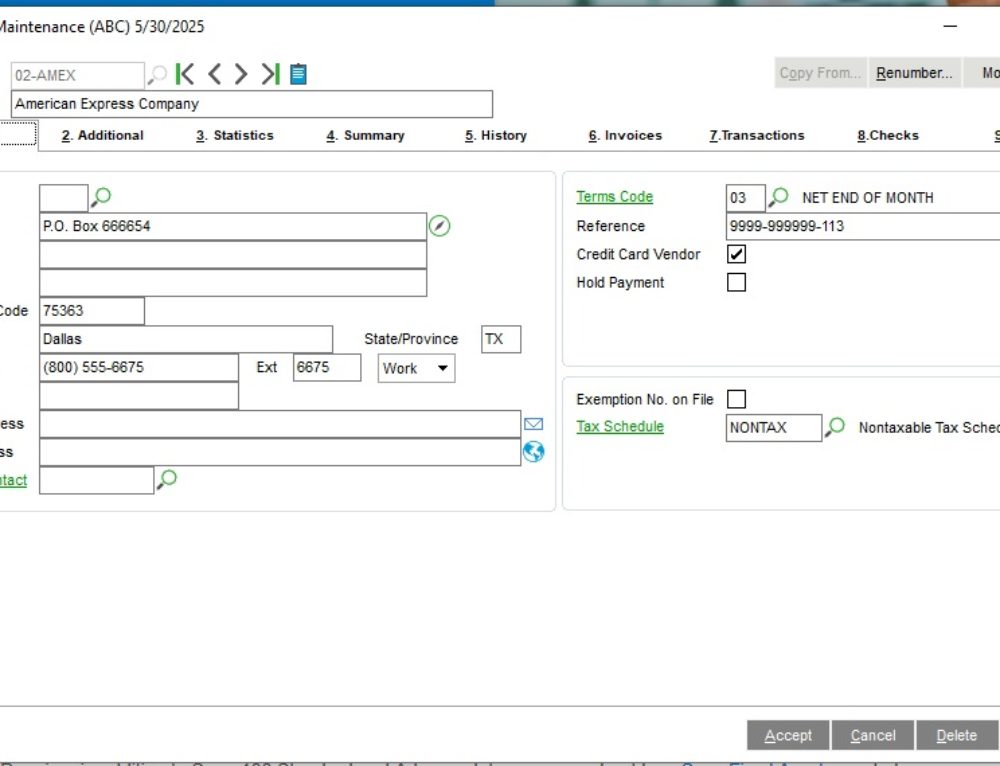The height and width of the screenshot is (766, 1000).
Task: Go to the next vendor record
Action: pyautogui.click(x=240, y=74)
